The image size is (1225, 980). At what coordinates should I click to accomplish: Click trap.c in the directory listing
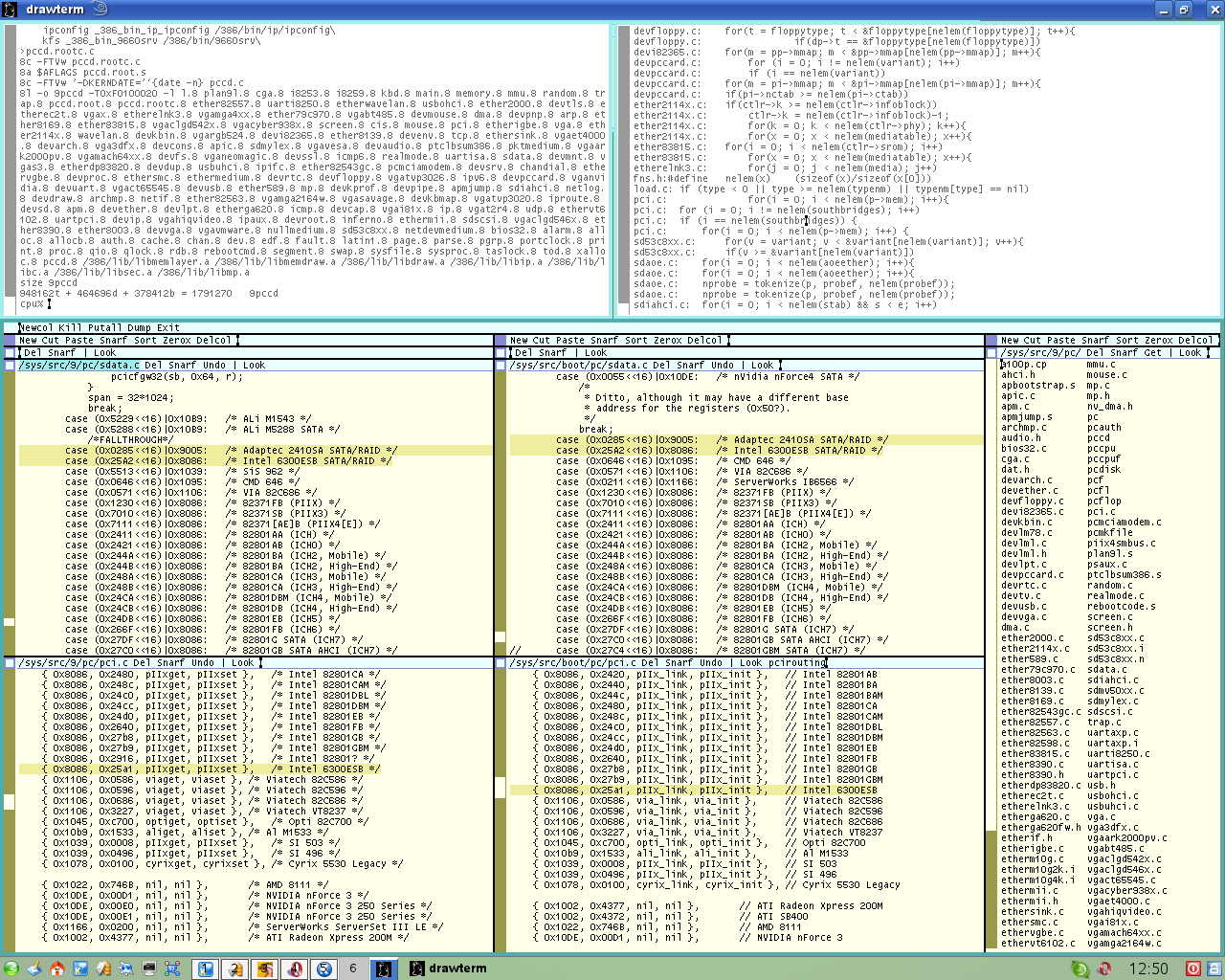click(1103, 722)
